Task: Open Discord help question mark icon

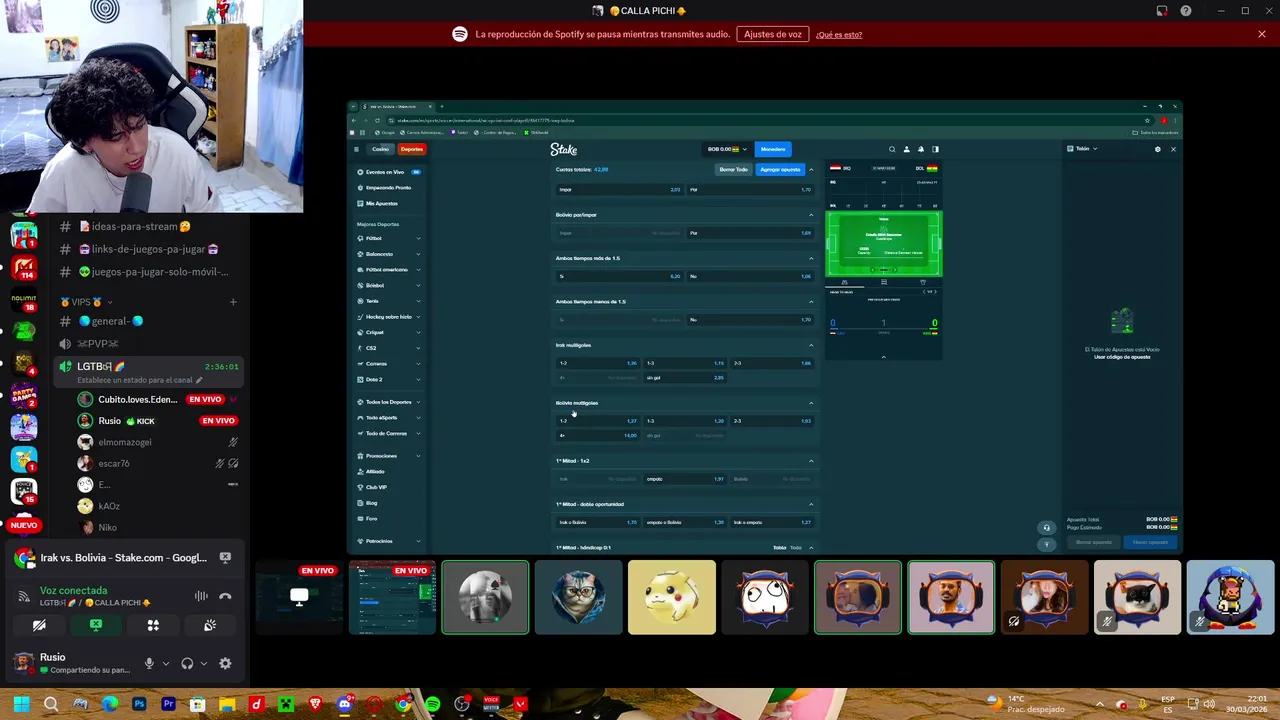Action: 1186,11
